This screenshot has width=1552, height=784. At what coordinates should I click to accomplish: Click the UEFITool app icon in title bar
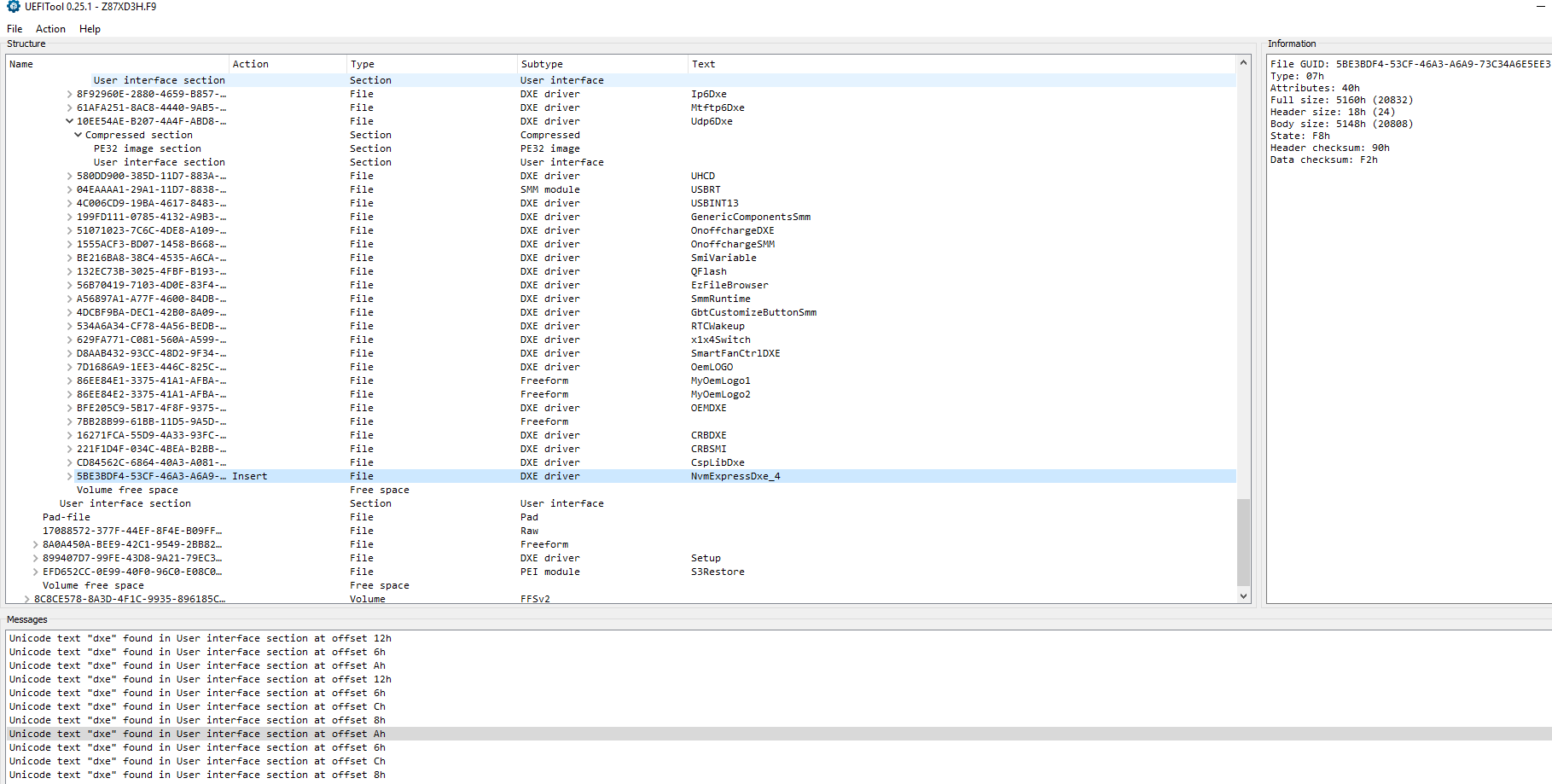[13, 7]
